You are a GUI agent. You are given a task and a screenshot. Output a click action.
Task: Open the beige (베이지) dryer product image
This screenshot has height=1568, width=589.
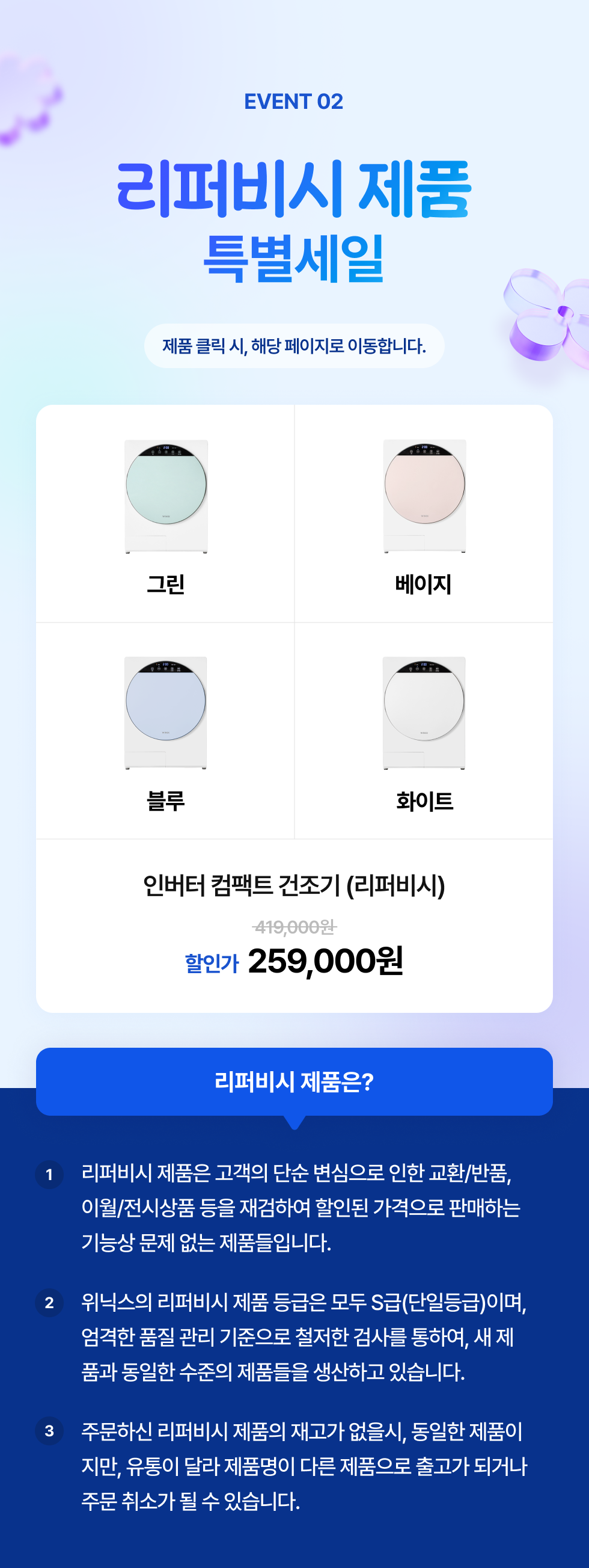coord(425,496)
